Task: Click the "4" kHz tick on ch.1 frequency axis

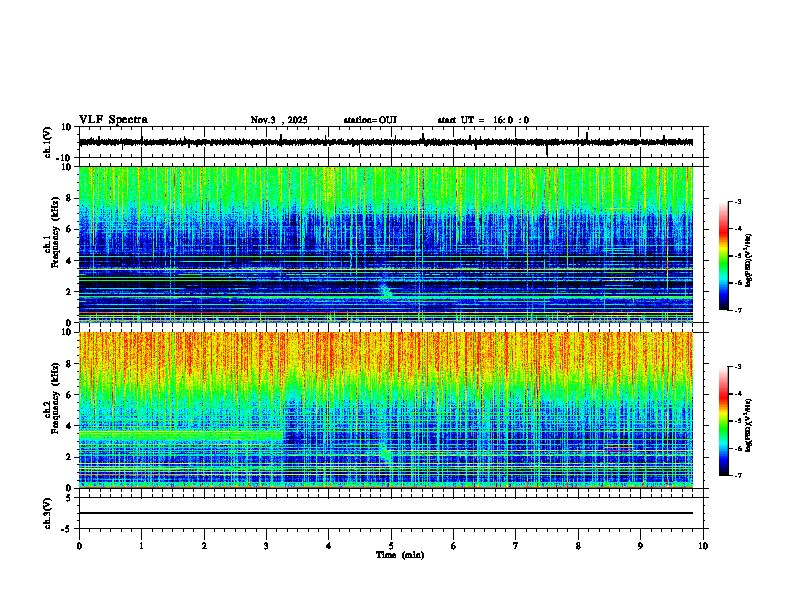Action: pyautogui.click(x=69, y=261)
